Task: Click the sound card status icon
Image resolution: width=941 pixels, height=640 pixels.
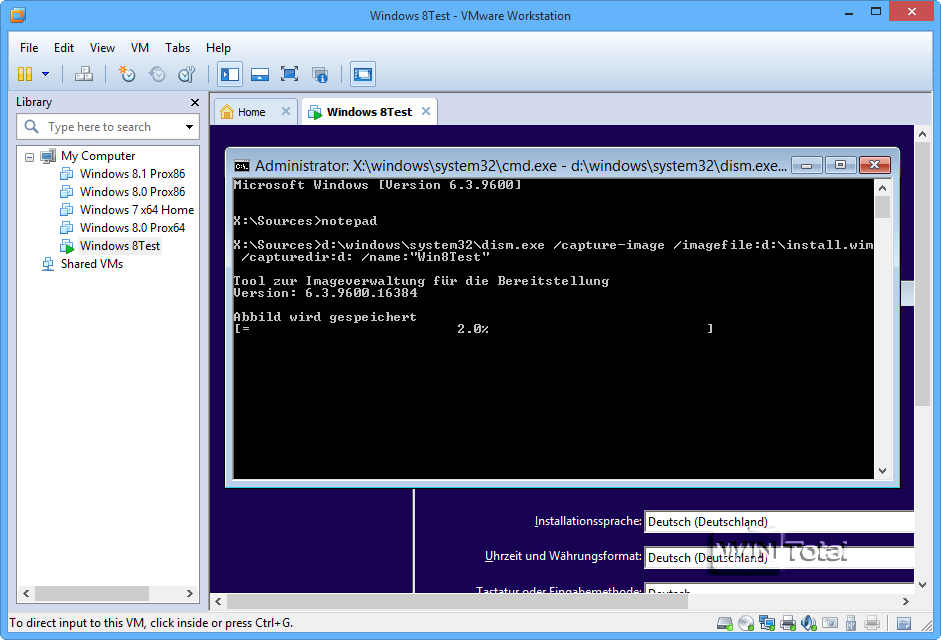Action: [x=809, y=624]
